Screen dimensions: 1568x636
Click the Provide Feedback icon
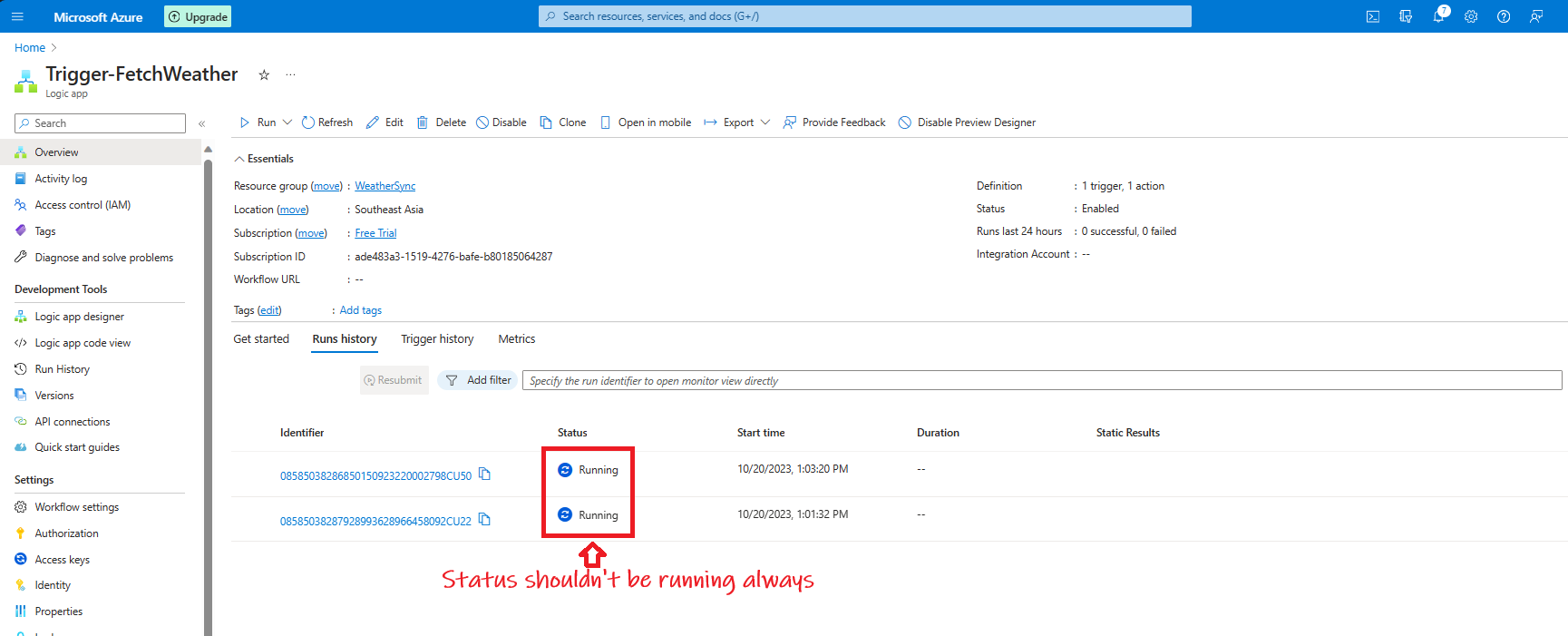point(790,122)
